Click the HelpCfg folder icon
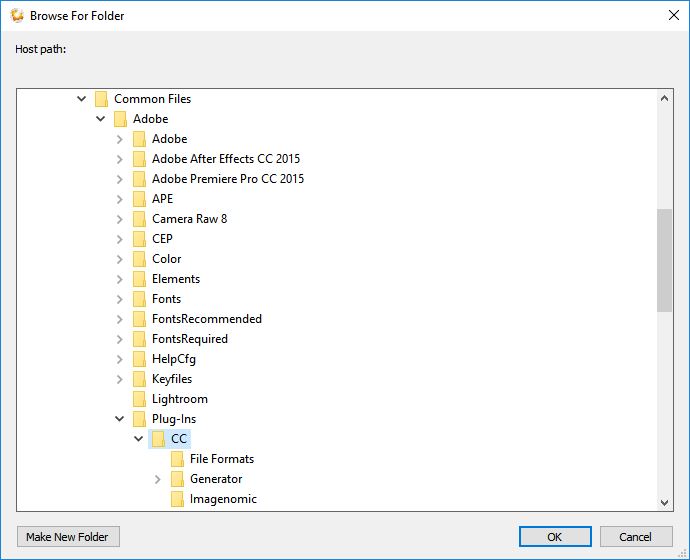The image size is (690, 560). coord(139,359)
